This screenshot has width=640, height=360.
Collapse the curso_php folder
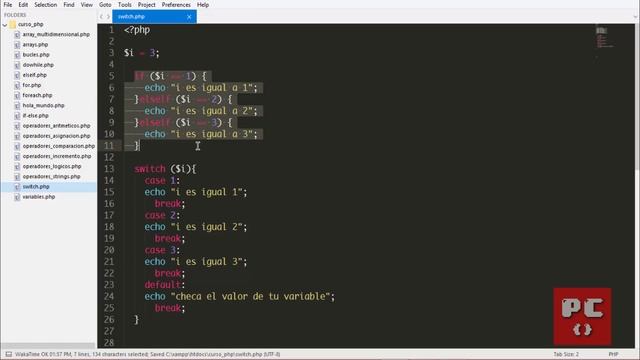coord(5,25)
